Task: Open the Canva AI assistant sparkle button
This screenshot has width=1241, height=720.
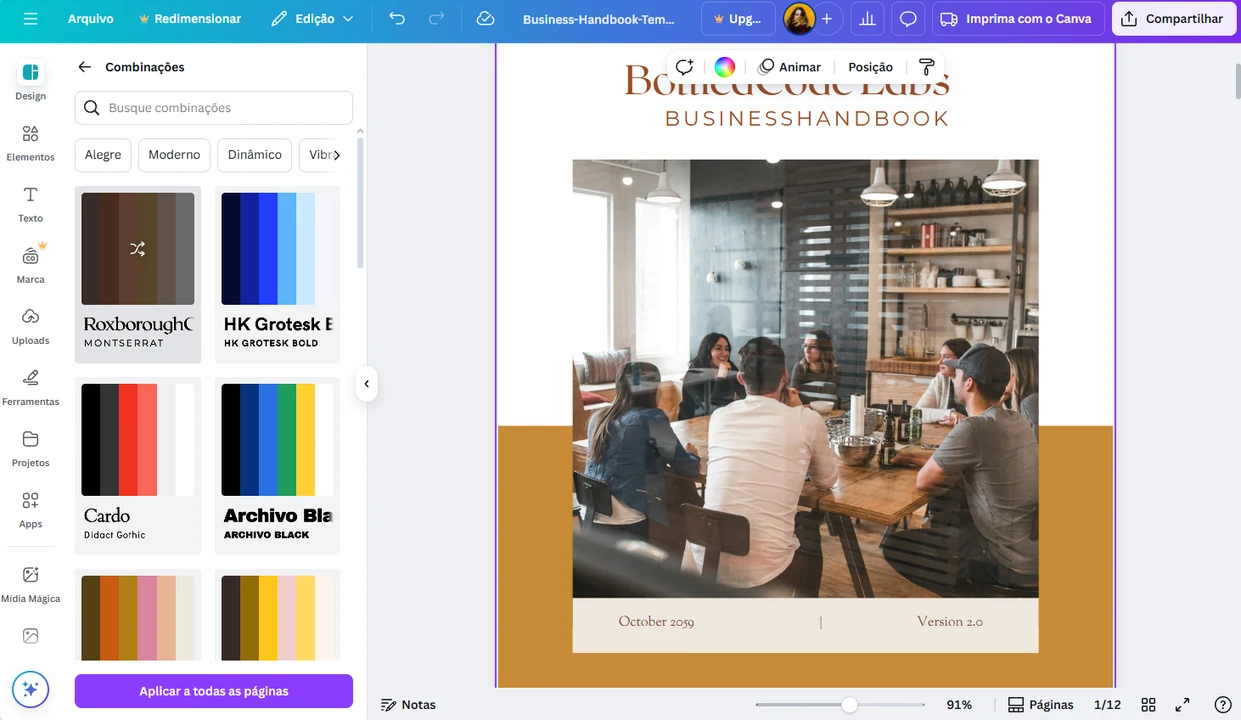Action: 30,689
